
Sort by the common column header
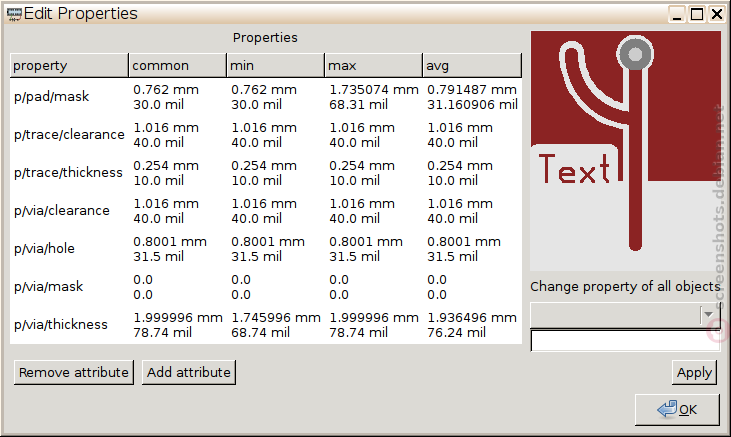click(178, 65)
